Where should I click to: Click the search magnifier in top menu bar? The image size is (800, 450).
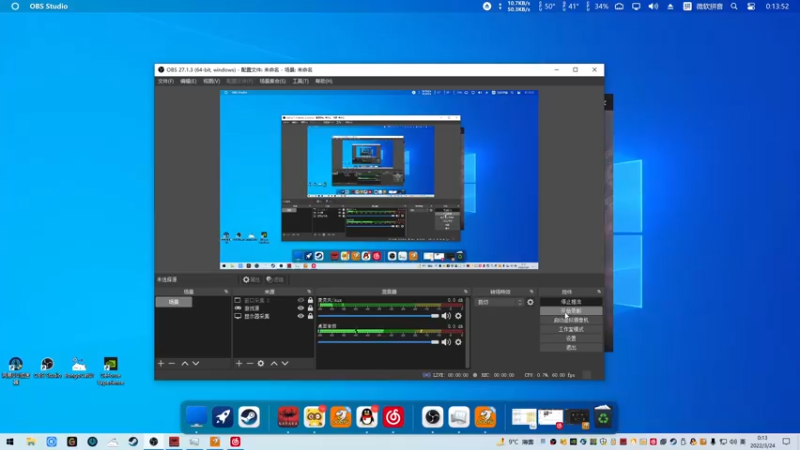coord(734,7)
